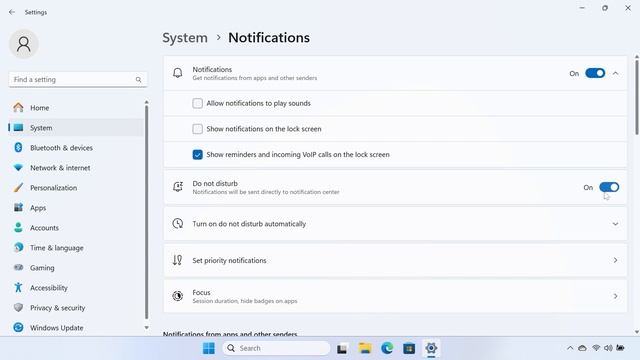This screenshot has height=360, width=640.
Task: Click the Accounts person icon in sidebar
Action: (18, 227)
